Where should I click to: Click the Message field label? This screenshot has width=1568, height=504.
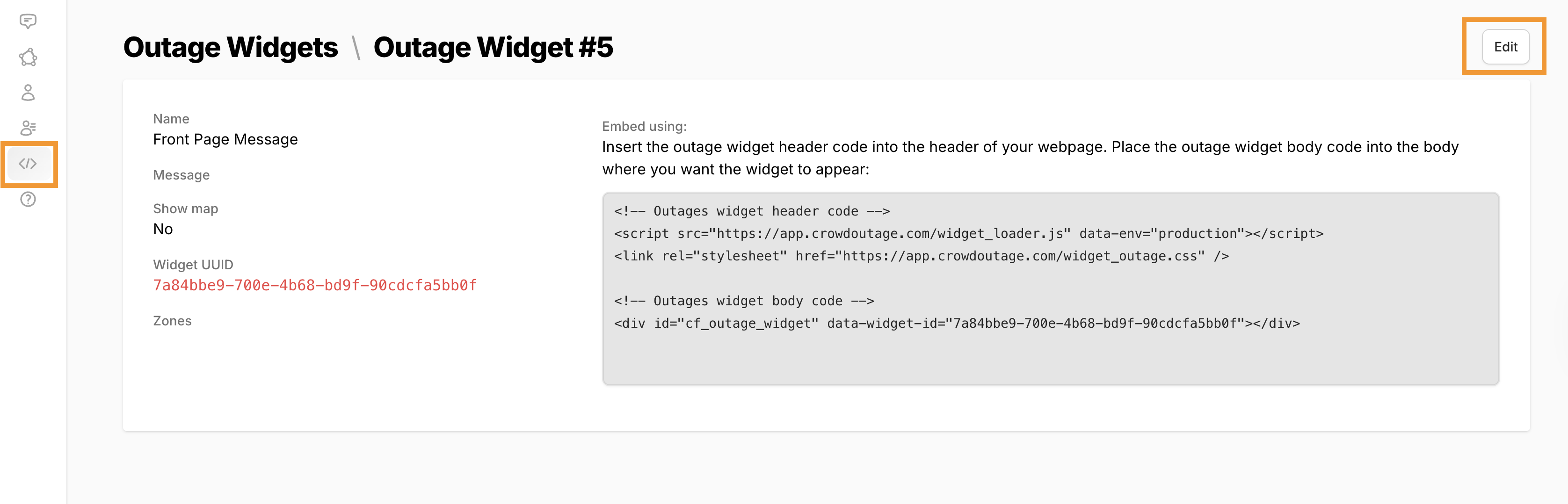tap(181, 175)
